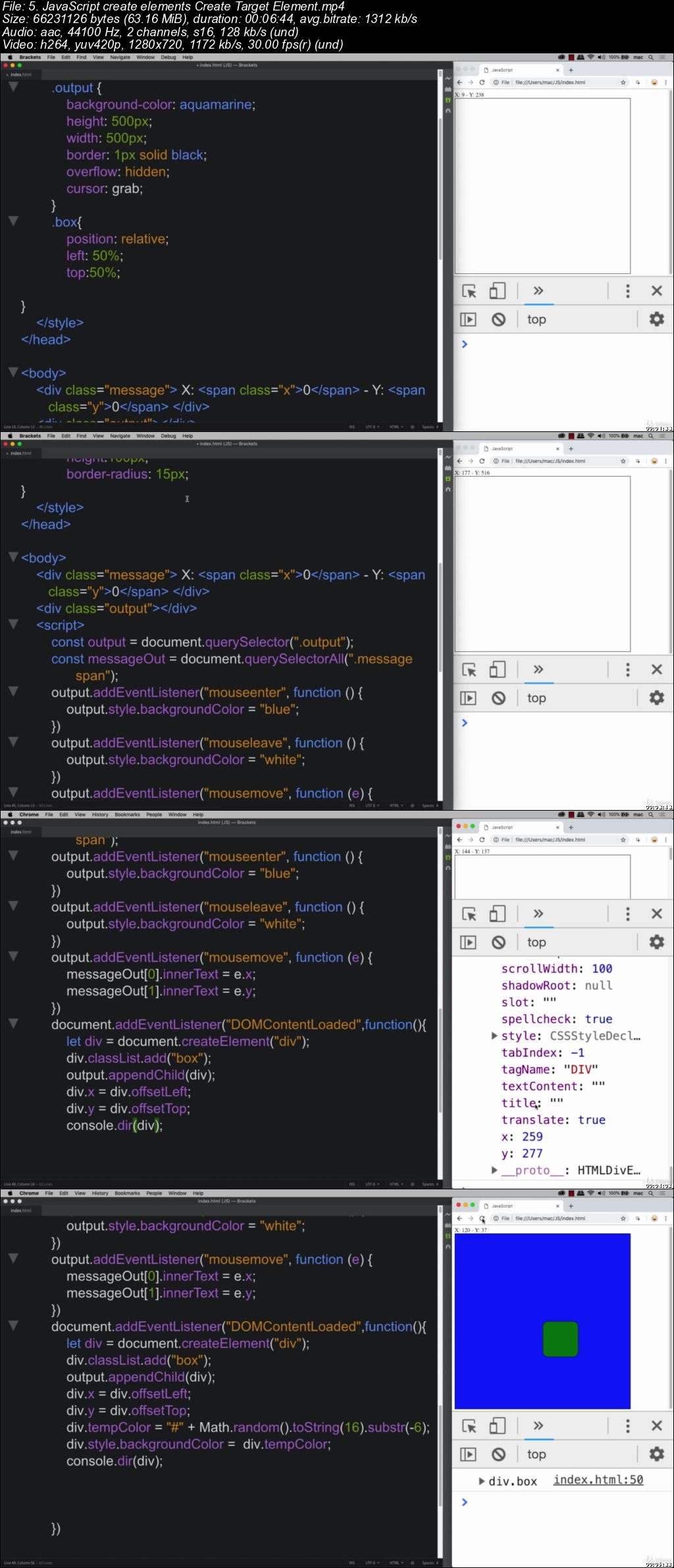The height and width of the screenshot is (1568, 674).
Task: Select index.html editor tab in X: 9 frame
Action: [x=20, y=74]
